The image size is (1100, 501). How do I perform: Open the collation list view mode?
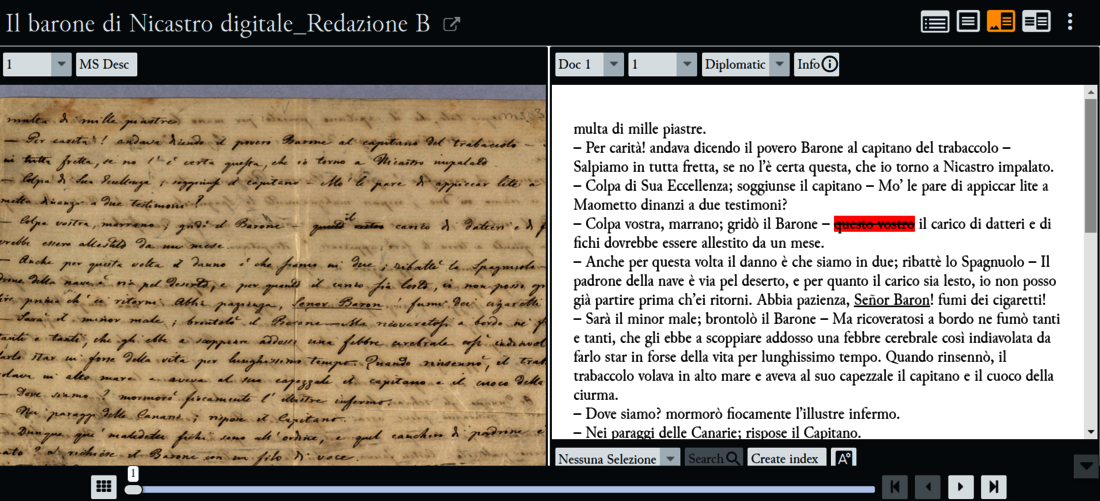(935, 22)
